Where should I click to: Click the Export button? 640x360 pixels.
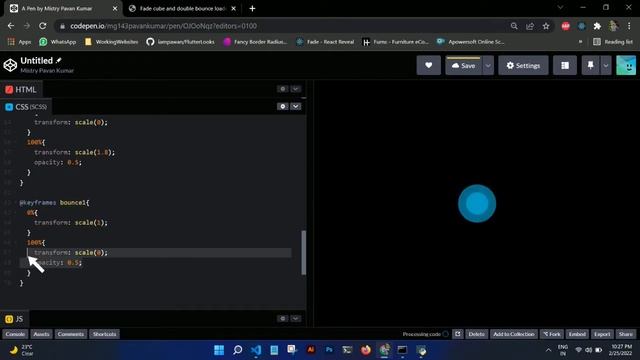coord(602,334)
